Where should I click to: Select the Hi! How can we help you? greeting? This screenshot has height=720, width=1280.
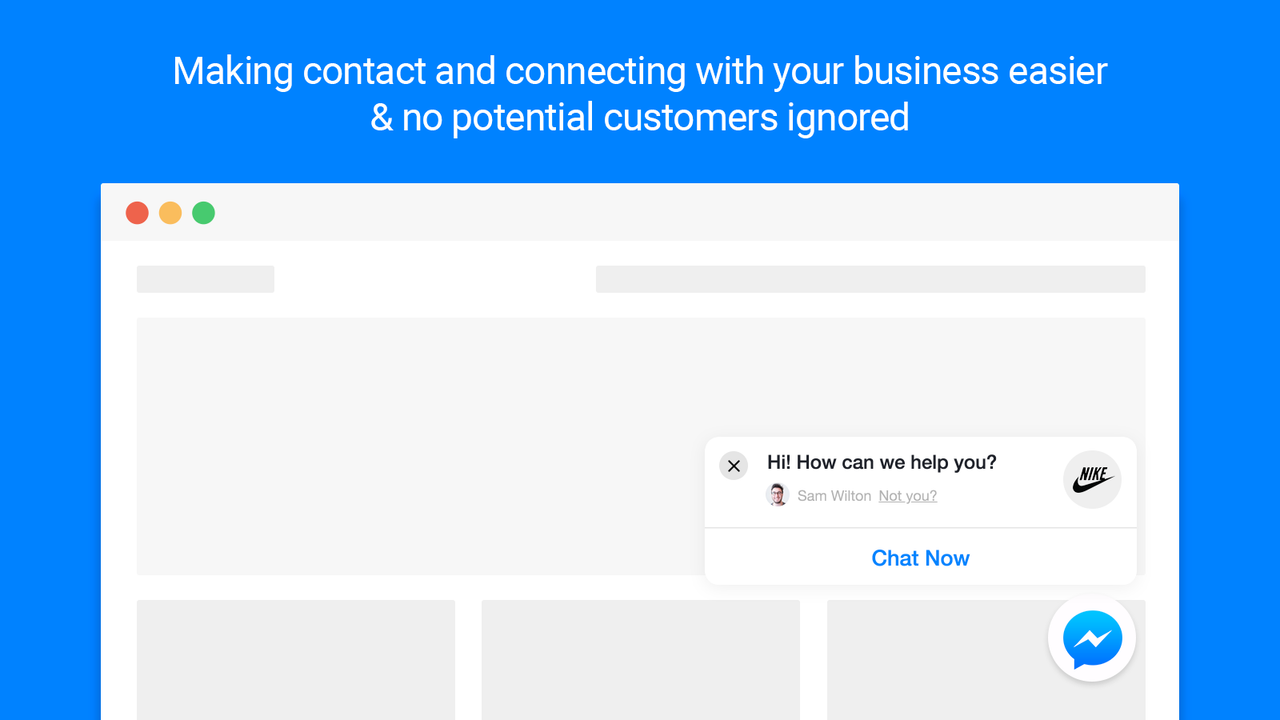881,462
